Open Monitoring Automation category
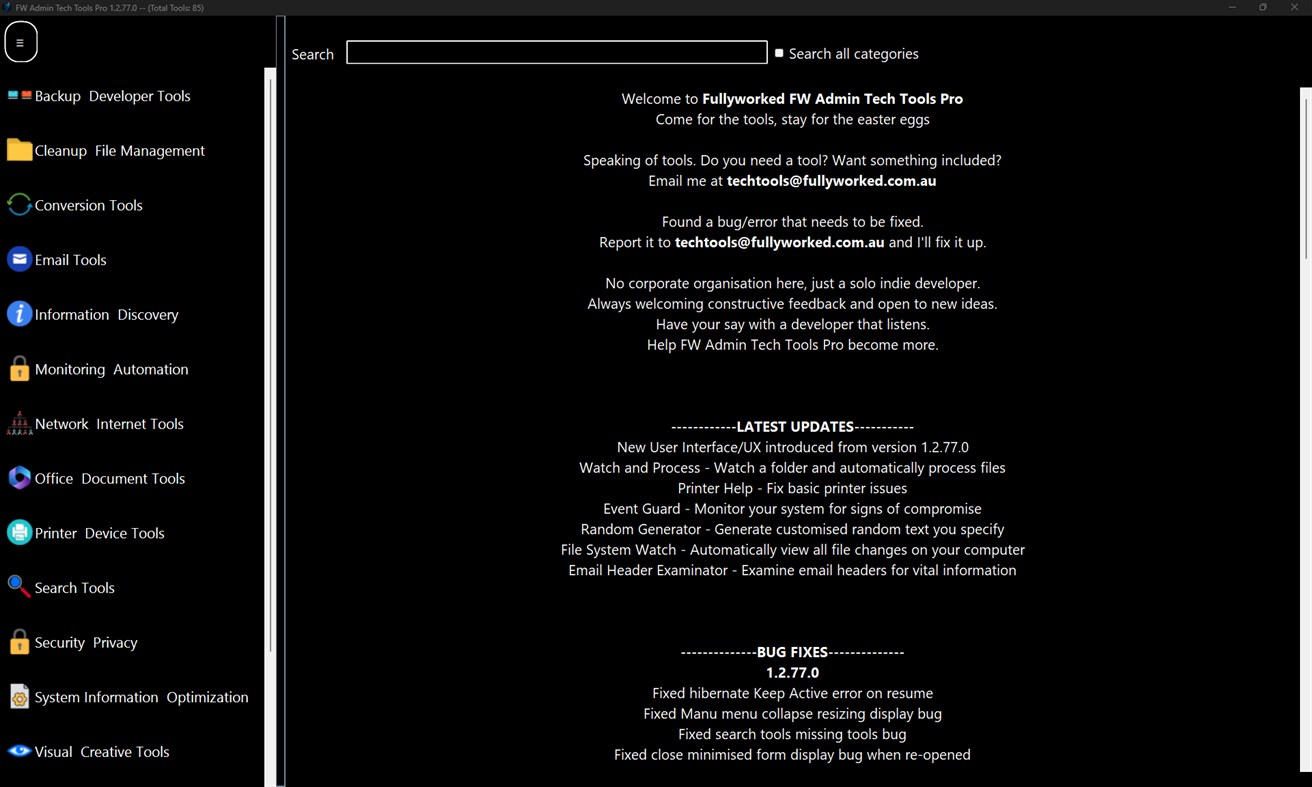 111,369
